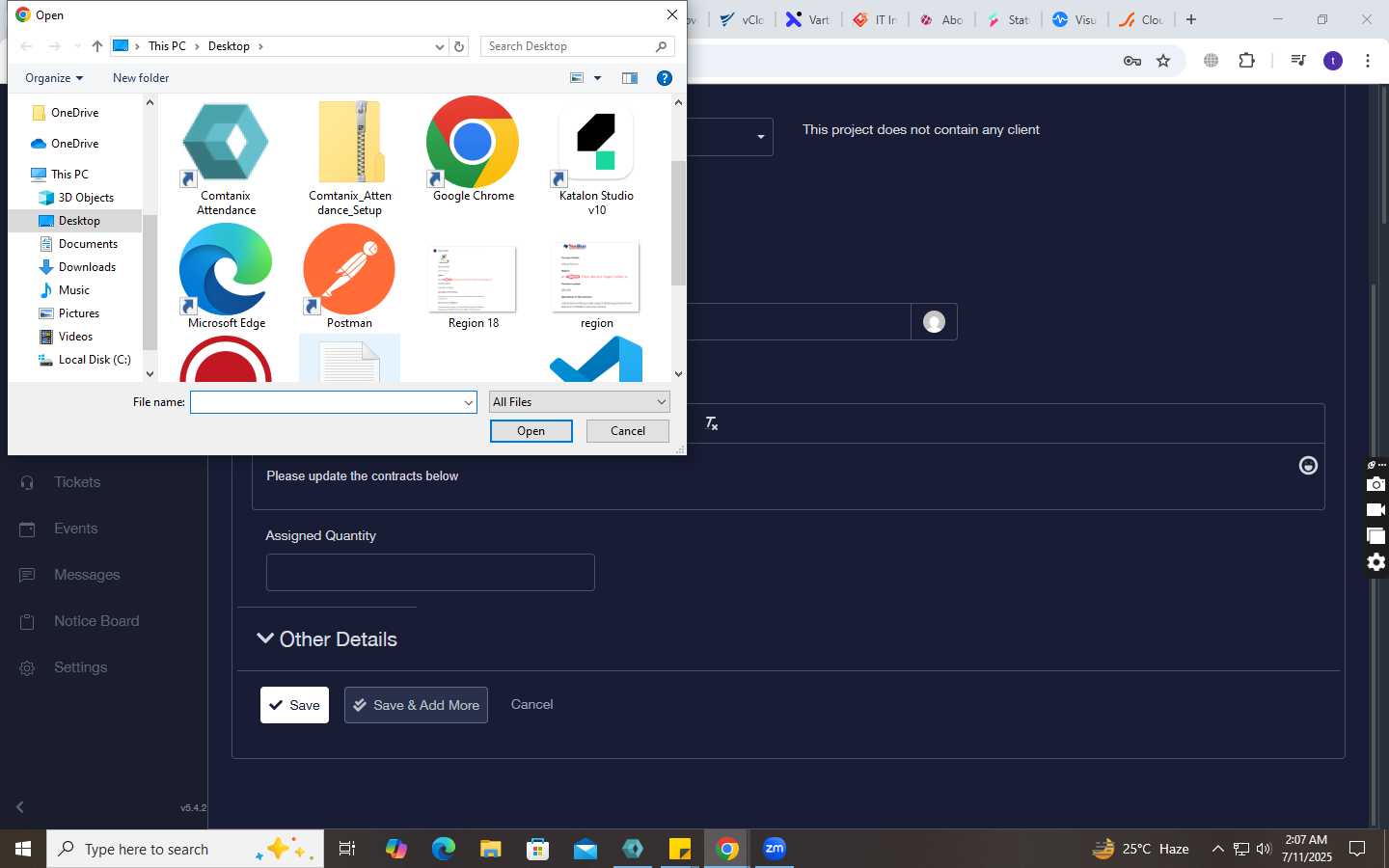Open the Chrome password key icon

(1132, 61)
